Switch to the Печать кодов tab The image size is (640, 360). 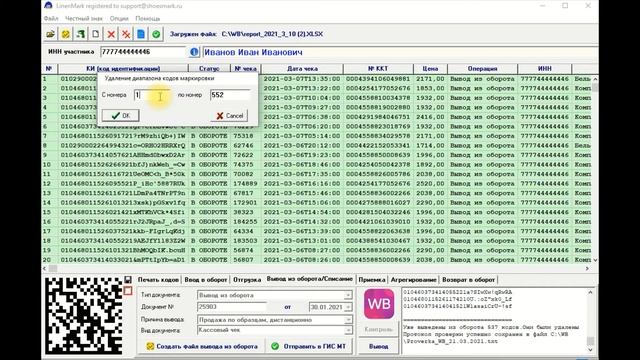[x=158, y=280]
